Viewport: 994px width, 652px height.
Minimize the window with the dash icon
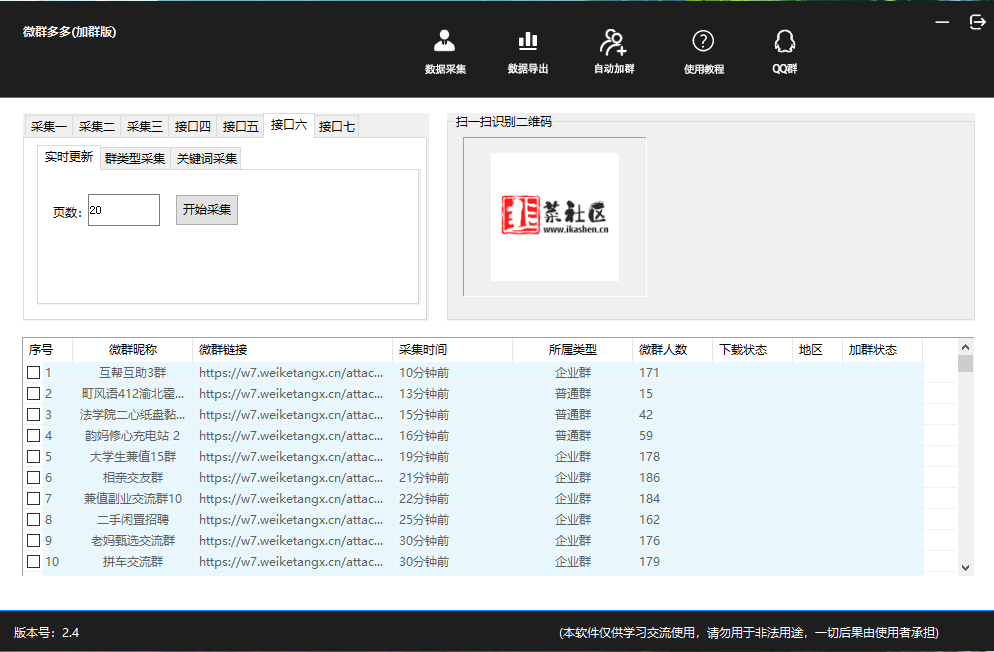(x=942, y=22)
